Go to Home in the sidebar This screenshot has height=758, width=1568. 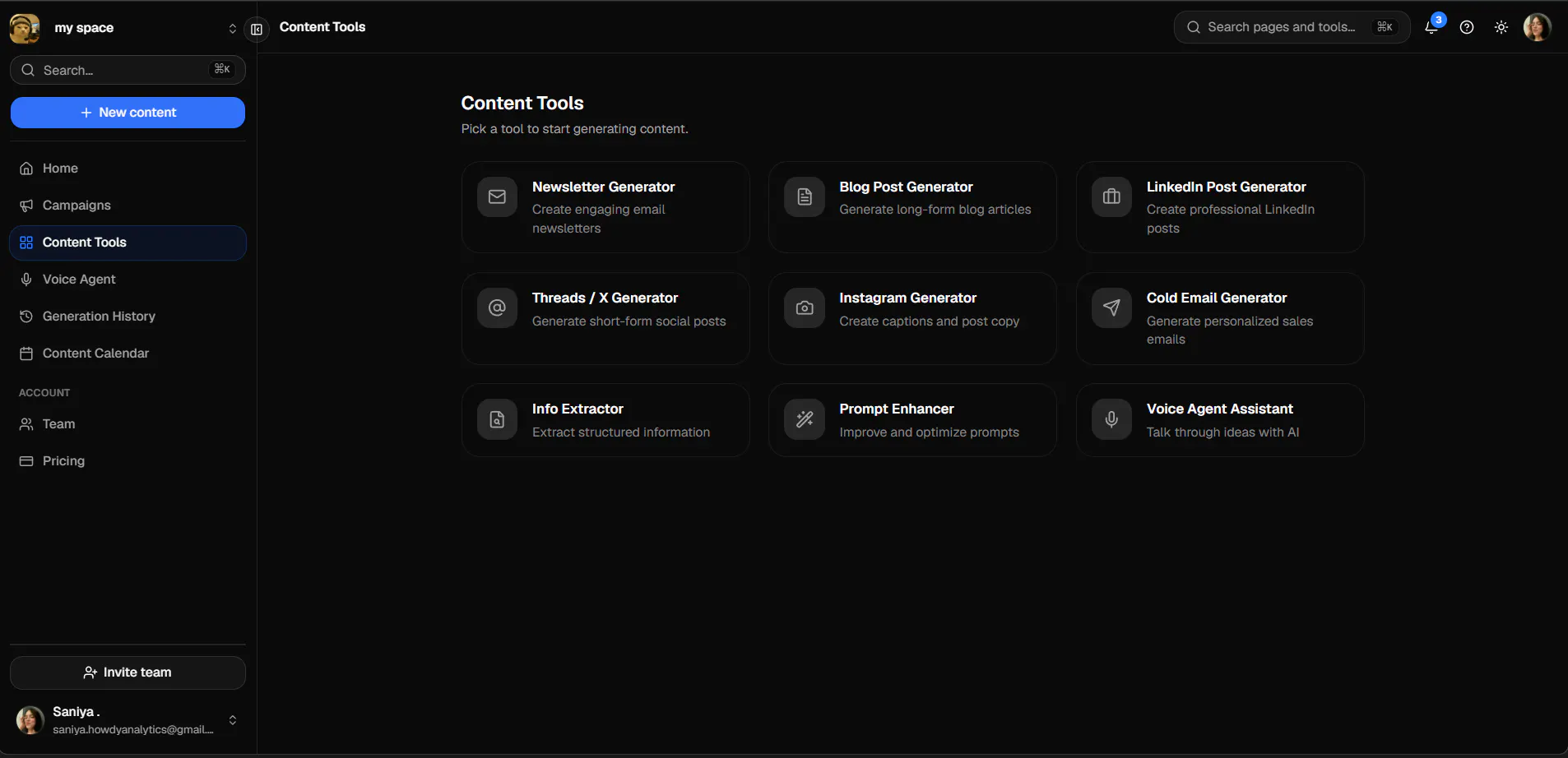click(128, 169)
